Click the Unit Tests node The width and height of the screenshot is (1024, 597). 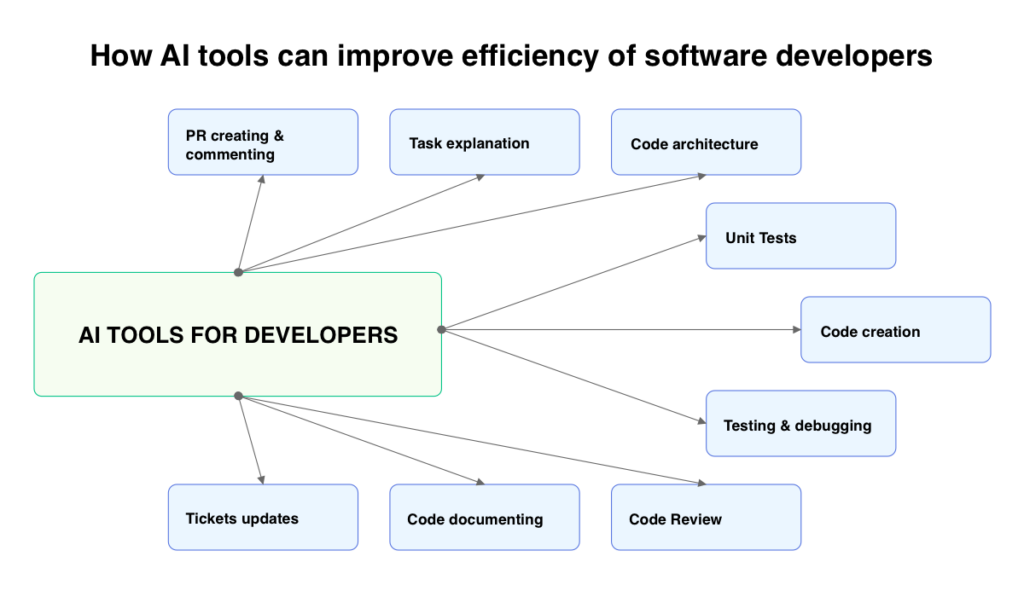point(800,236)
